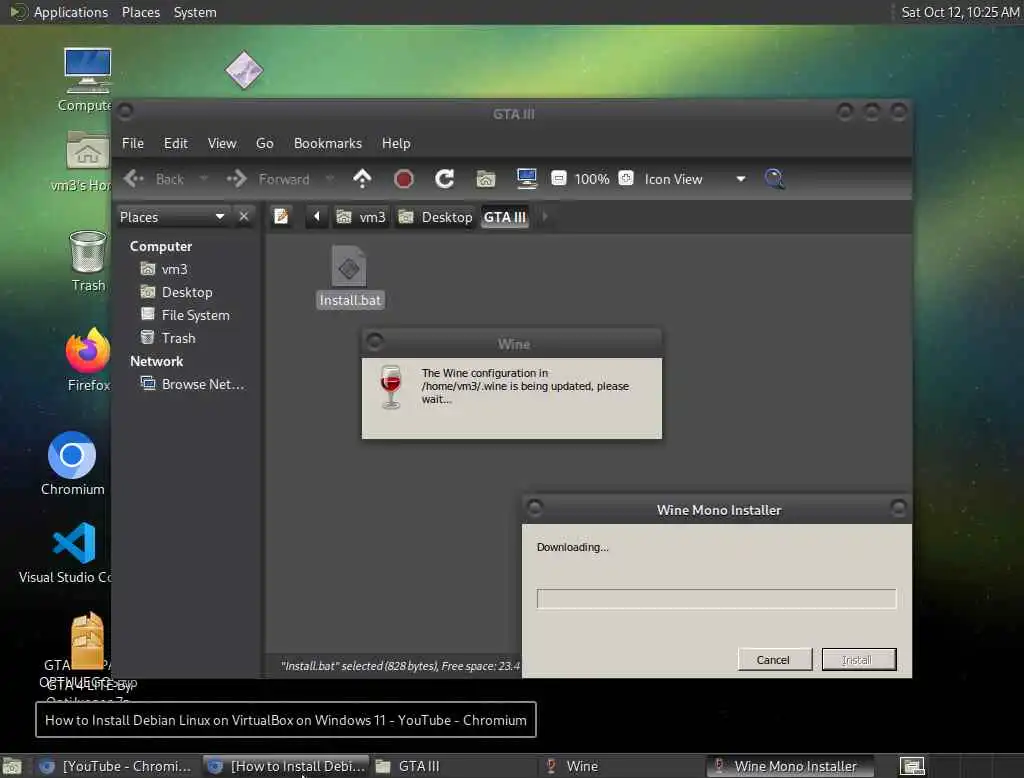The height and width of the screenshot is (778, 1024).
Task: Click the clock showing Sat Oct 12
Action: click(x=960, y=12)
